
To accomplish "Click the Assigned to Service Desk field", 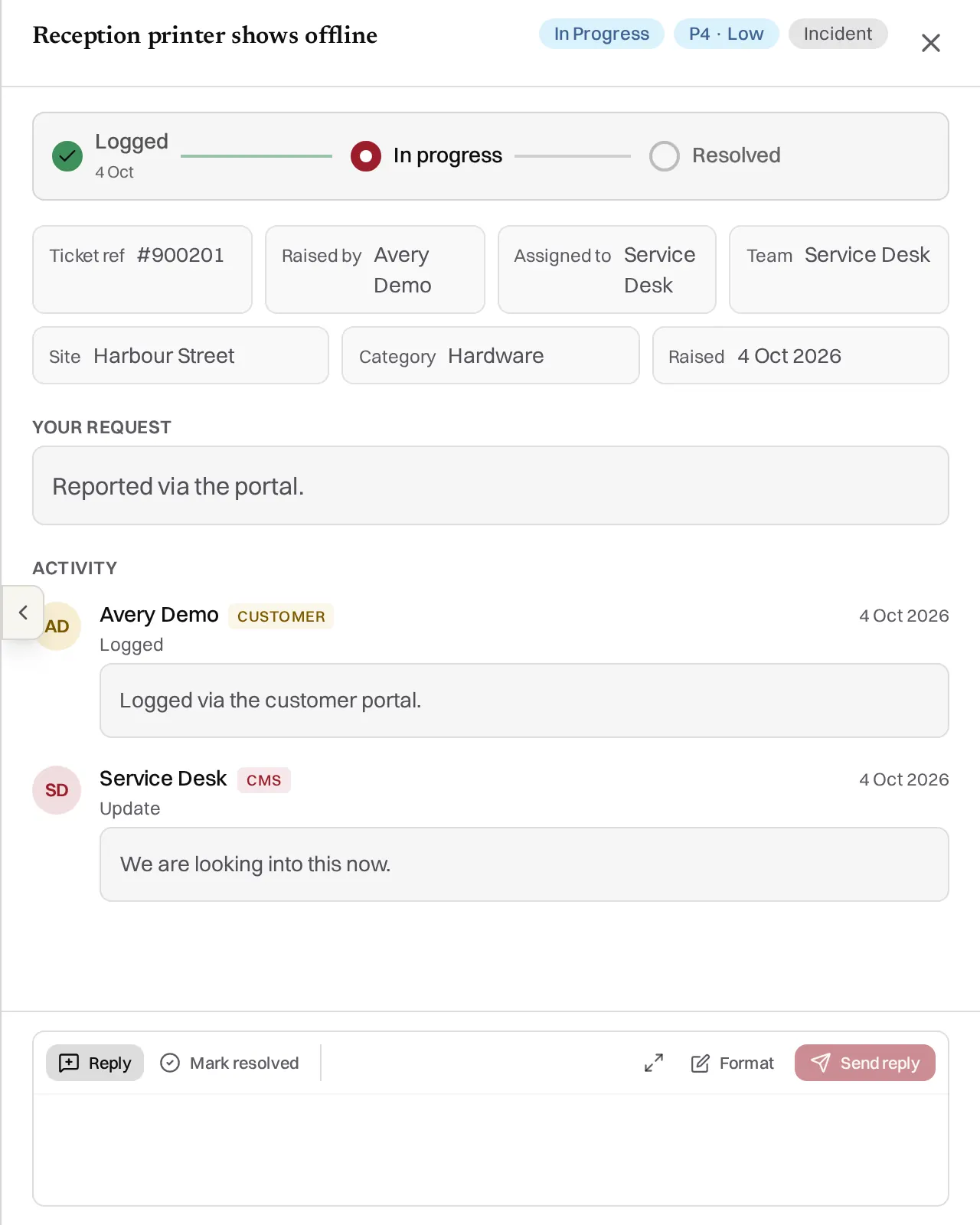I will pyautogui.click(x=607, y=269).
